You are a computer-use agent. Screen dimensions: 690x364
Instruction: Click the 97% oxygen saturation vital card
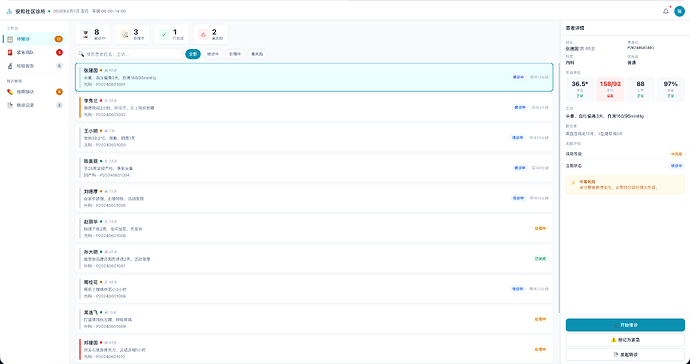[671, 89]
